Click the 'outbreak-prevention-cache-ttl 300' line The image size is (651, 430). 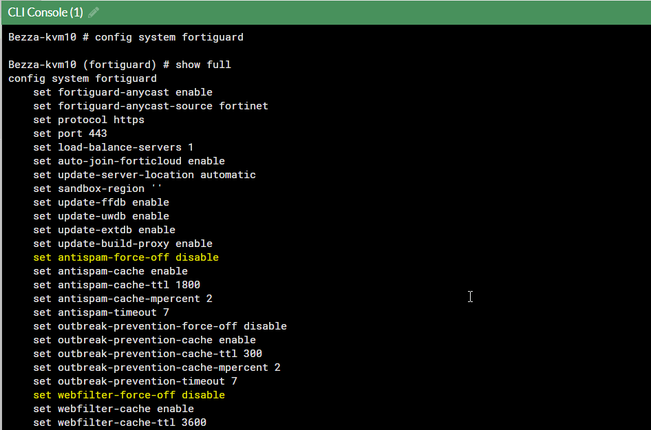(x=147, y=353)
